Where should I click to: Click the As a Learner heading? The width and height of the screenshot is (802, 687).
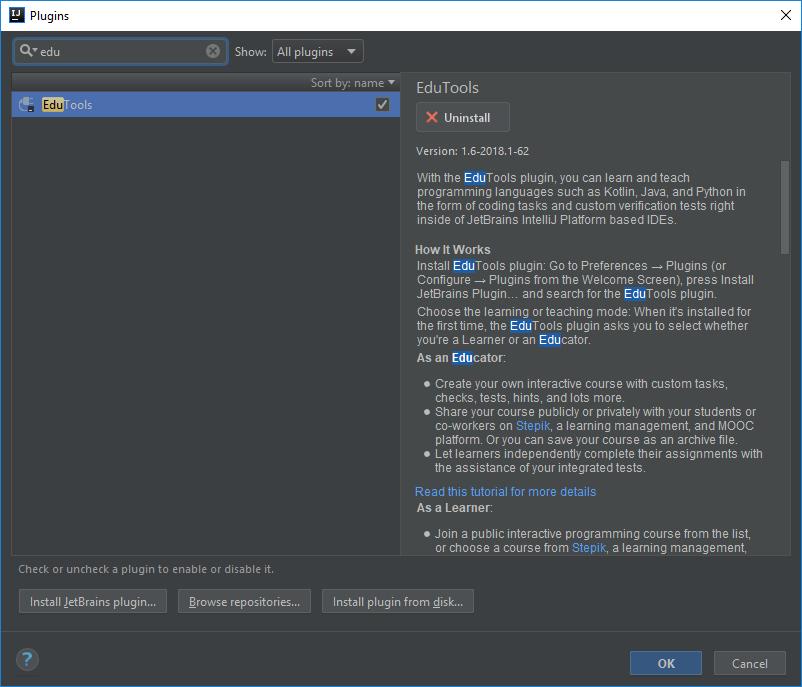pos(454,507)
